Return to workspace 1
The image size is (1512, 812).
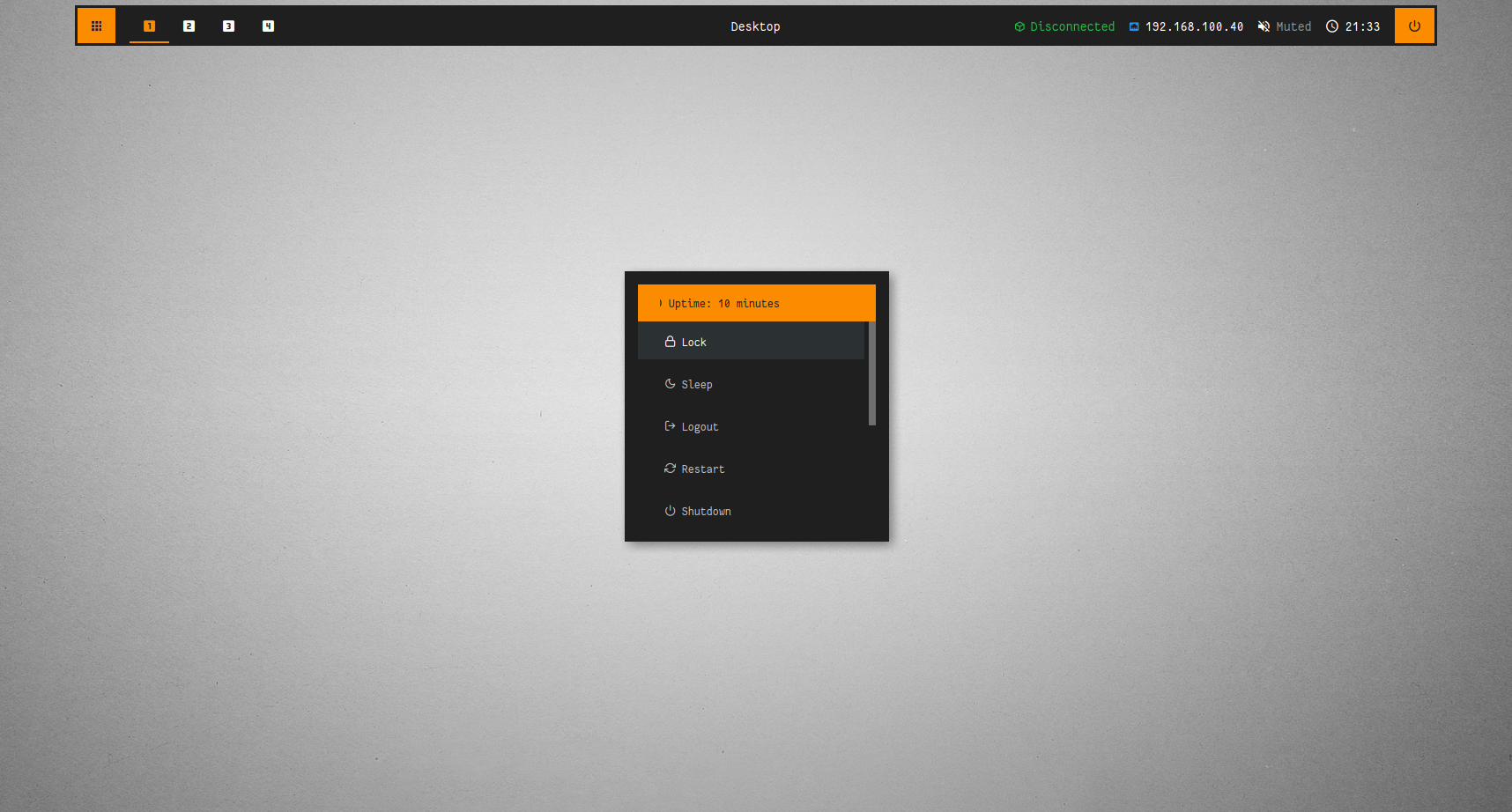[x=149, y=26]
